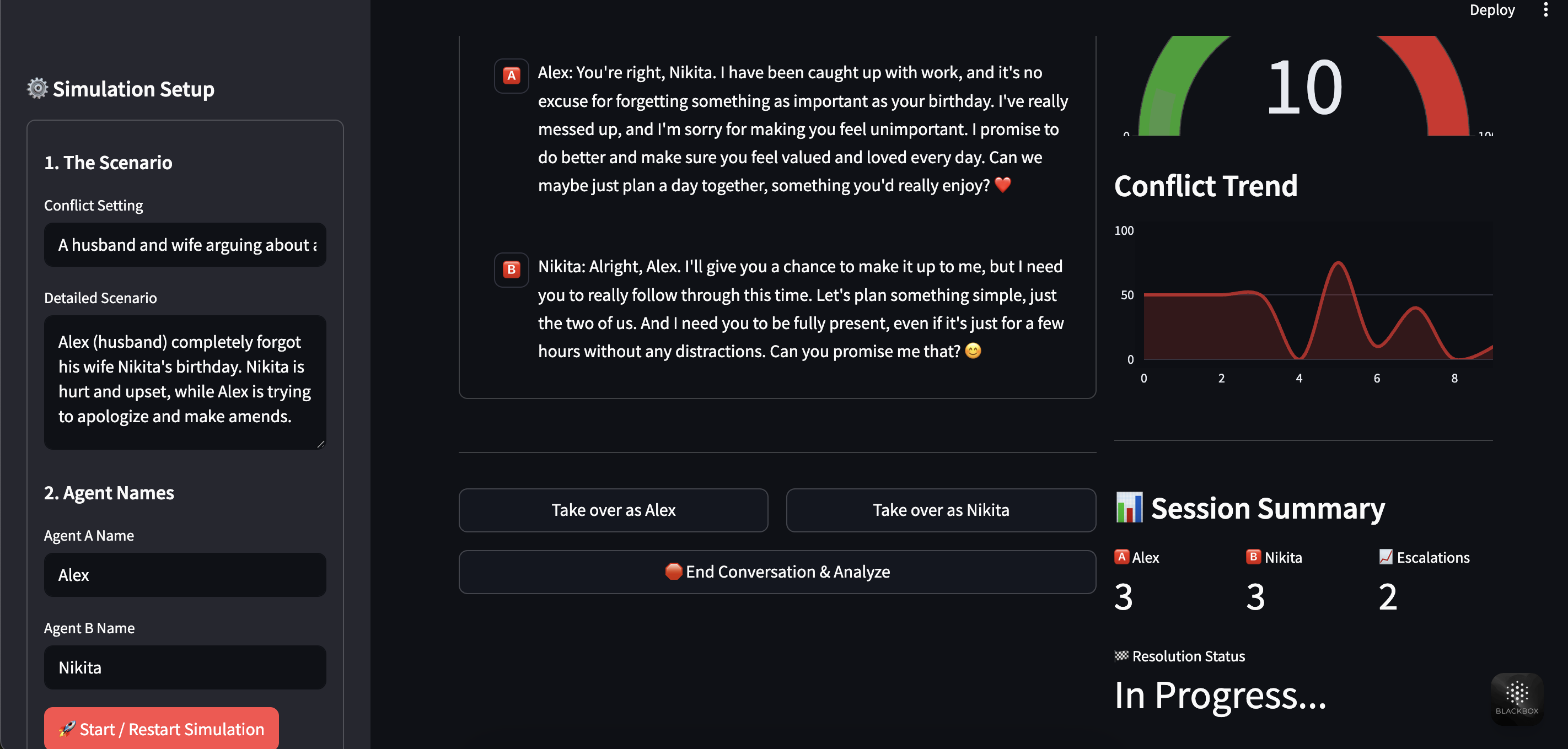Click End Conversation & Analyze
Viewport: 1568px width, 749px height.
point(777,572)
